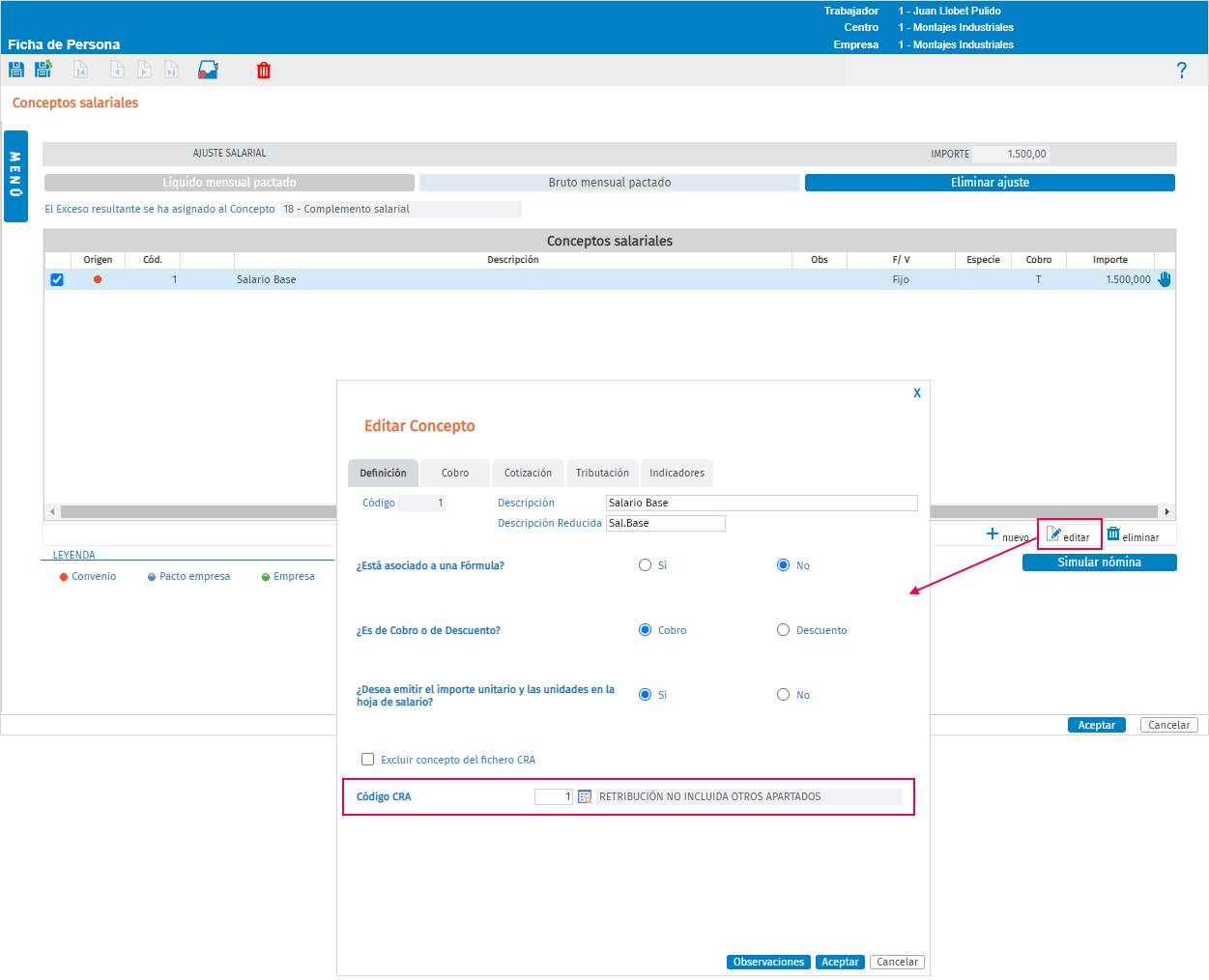Close the Editar Concepto dialog with X
This screenshot has width=1209, height=980.
tap(917, 393)
